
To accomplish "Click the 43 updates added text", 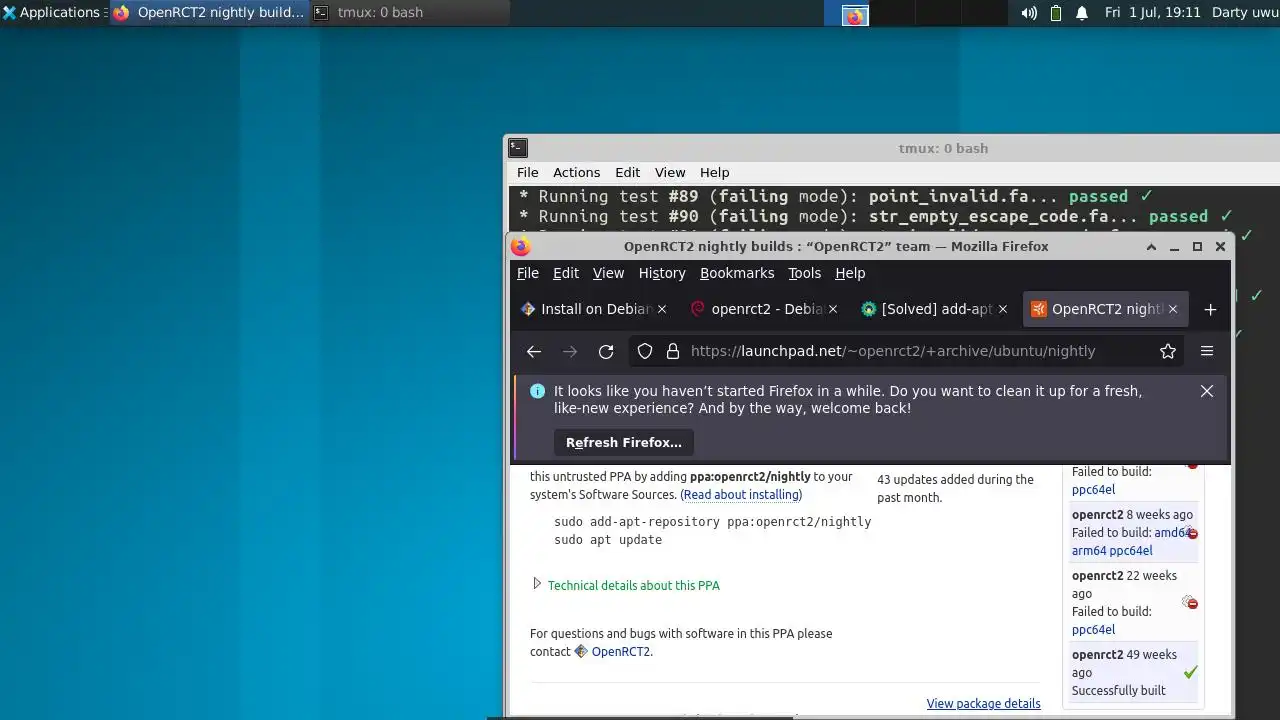I will tap(955, 488).
